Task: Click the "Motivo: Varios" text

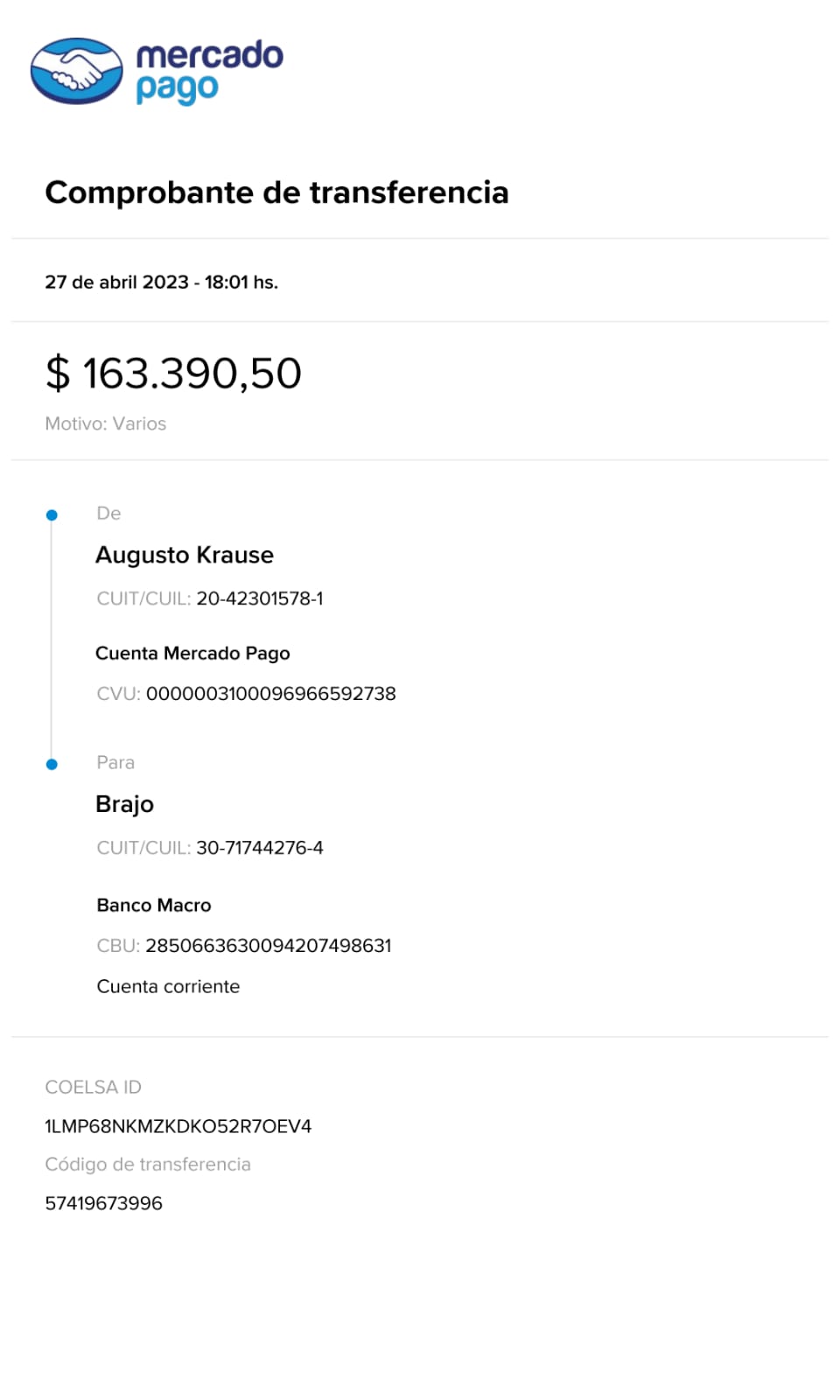Action: [105, 423]
